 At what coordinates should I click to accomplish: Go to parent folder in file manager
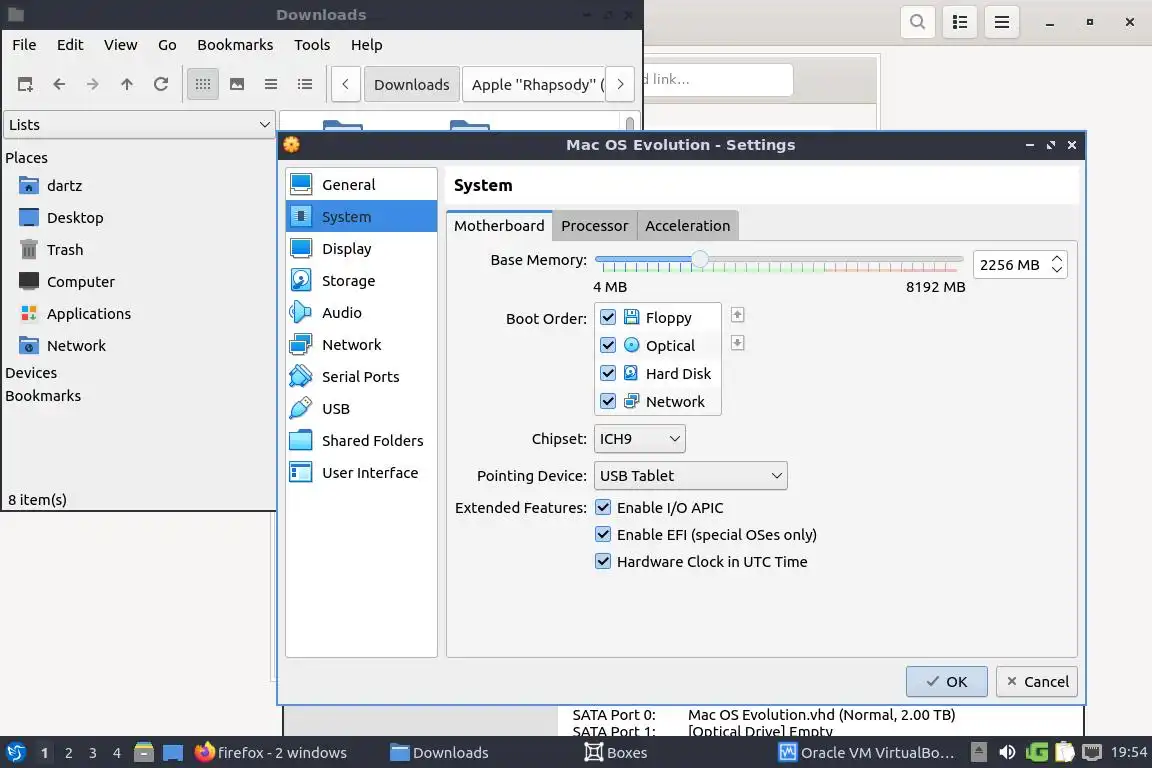click(126, 84)
